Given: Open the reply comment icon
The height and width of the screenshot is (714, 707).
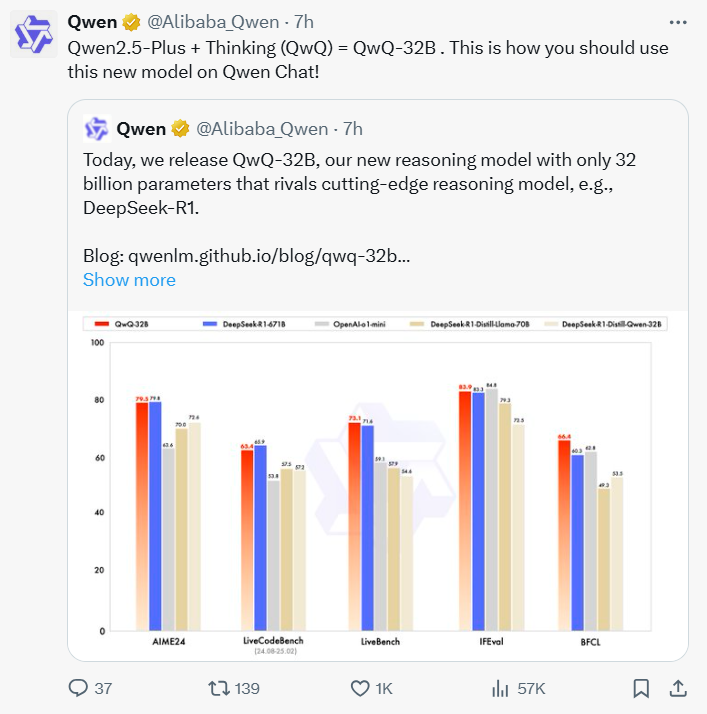Looking at the screenshot, I should click(x=78, y=688).
